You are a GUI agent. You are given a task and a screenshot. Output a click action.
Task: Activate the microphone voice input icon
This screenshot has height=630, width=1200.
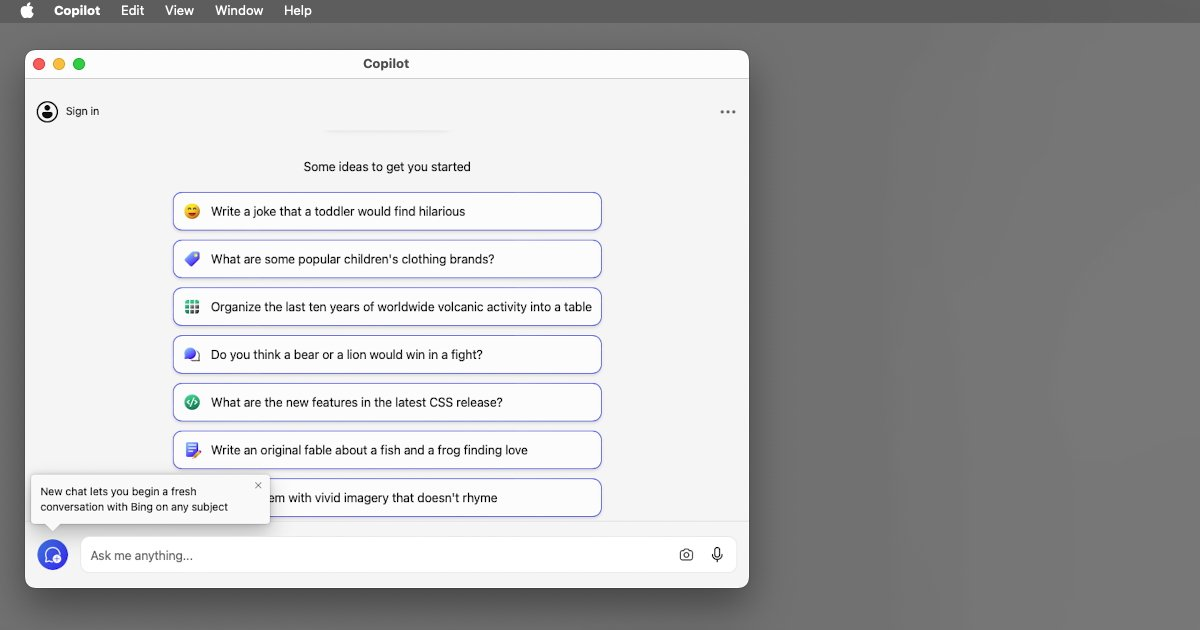(x=717, y=555)
